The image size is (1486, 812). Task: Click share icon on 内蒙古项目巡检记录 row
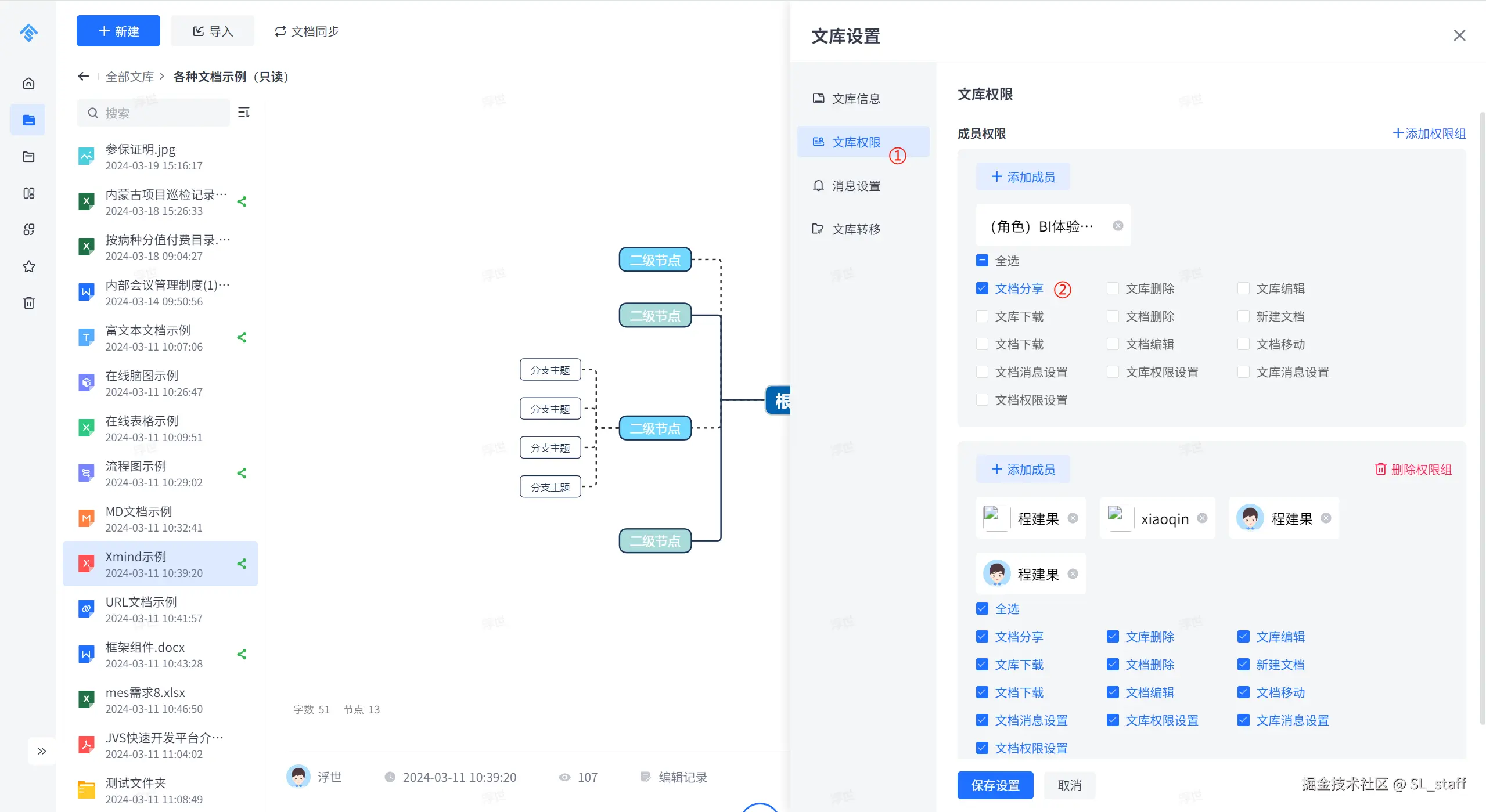(242, 201)
